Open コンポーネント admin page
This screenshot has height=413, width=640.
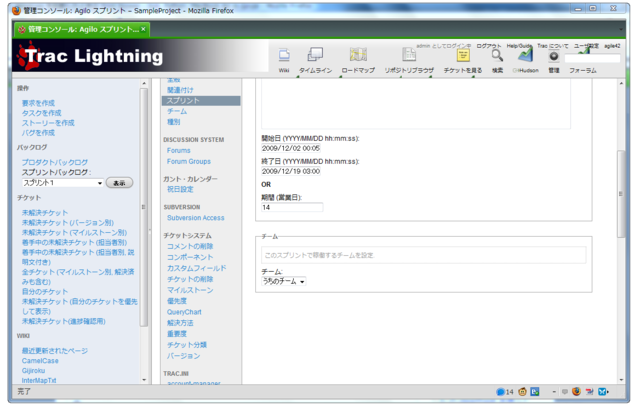pos(190,257)
